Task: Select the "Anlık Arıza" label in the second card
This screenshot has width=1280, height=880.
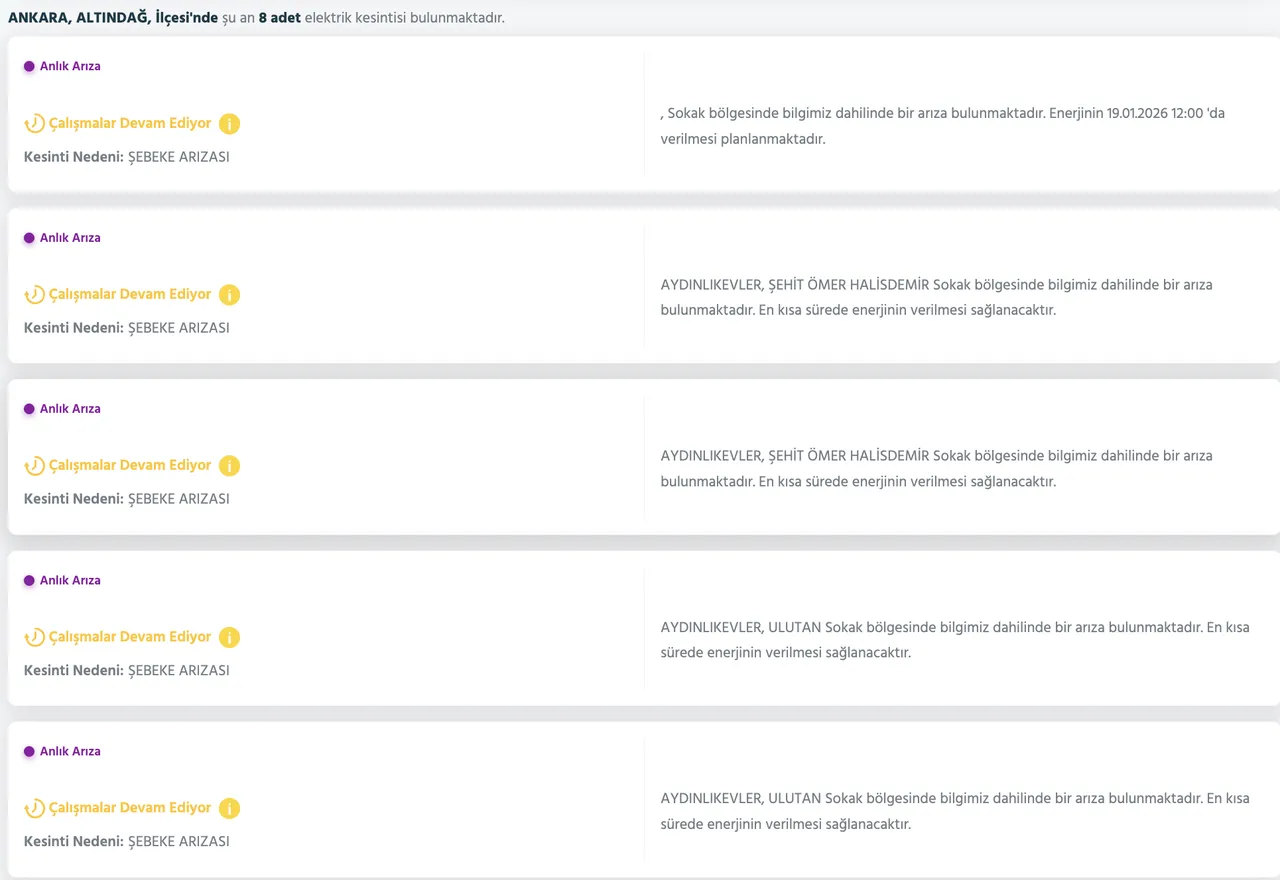Action: [x=70, y=238]
